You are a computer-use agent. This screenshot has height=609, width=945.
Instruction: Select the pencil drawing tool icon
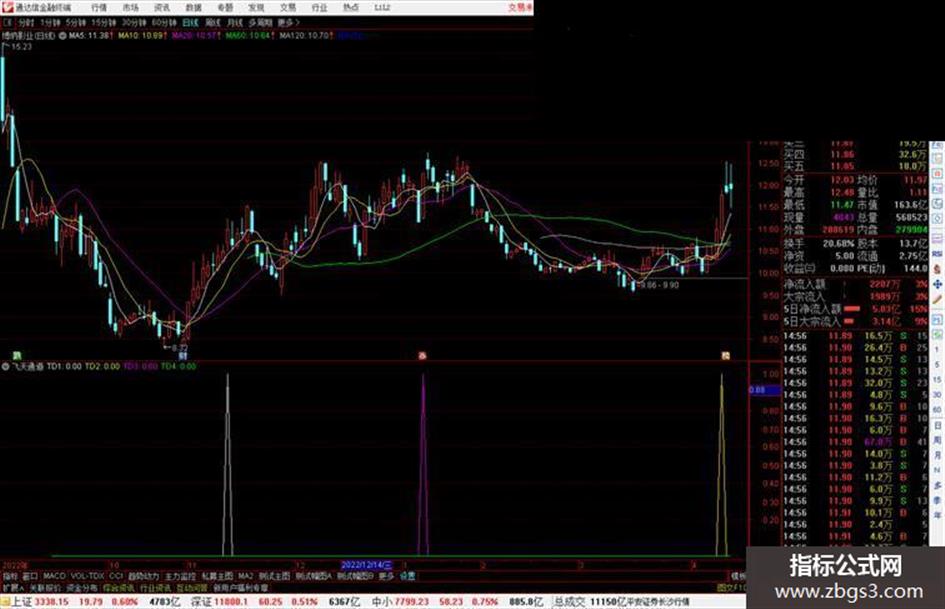point(938,300)
